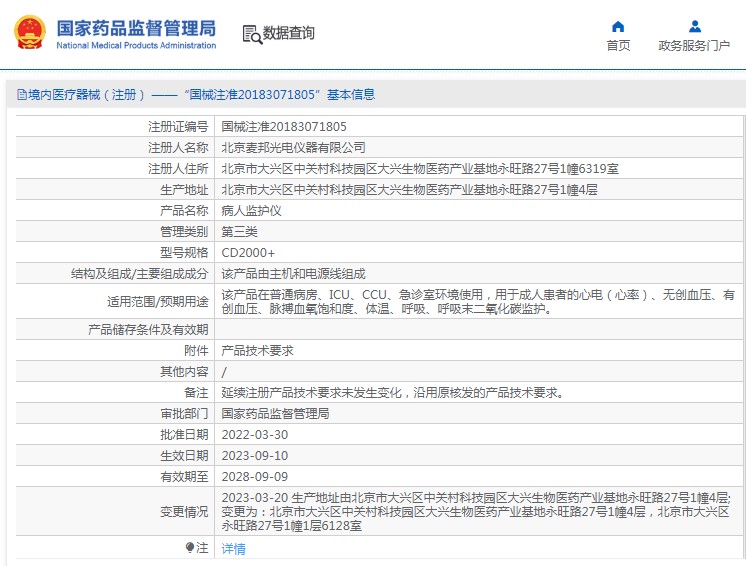Click the document icon before 境内医疗器械
Image resolution: width=746 pixels, height=566 pixels.
(22, 95)
